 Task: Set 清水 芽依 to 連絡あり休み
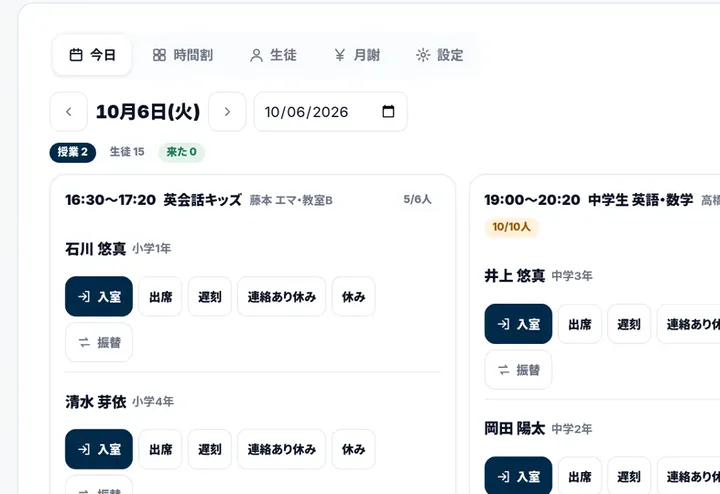(281, 449)
